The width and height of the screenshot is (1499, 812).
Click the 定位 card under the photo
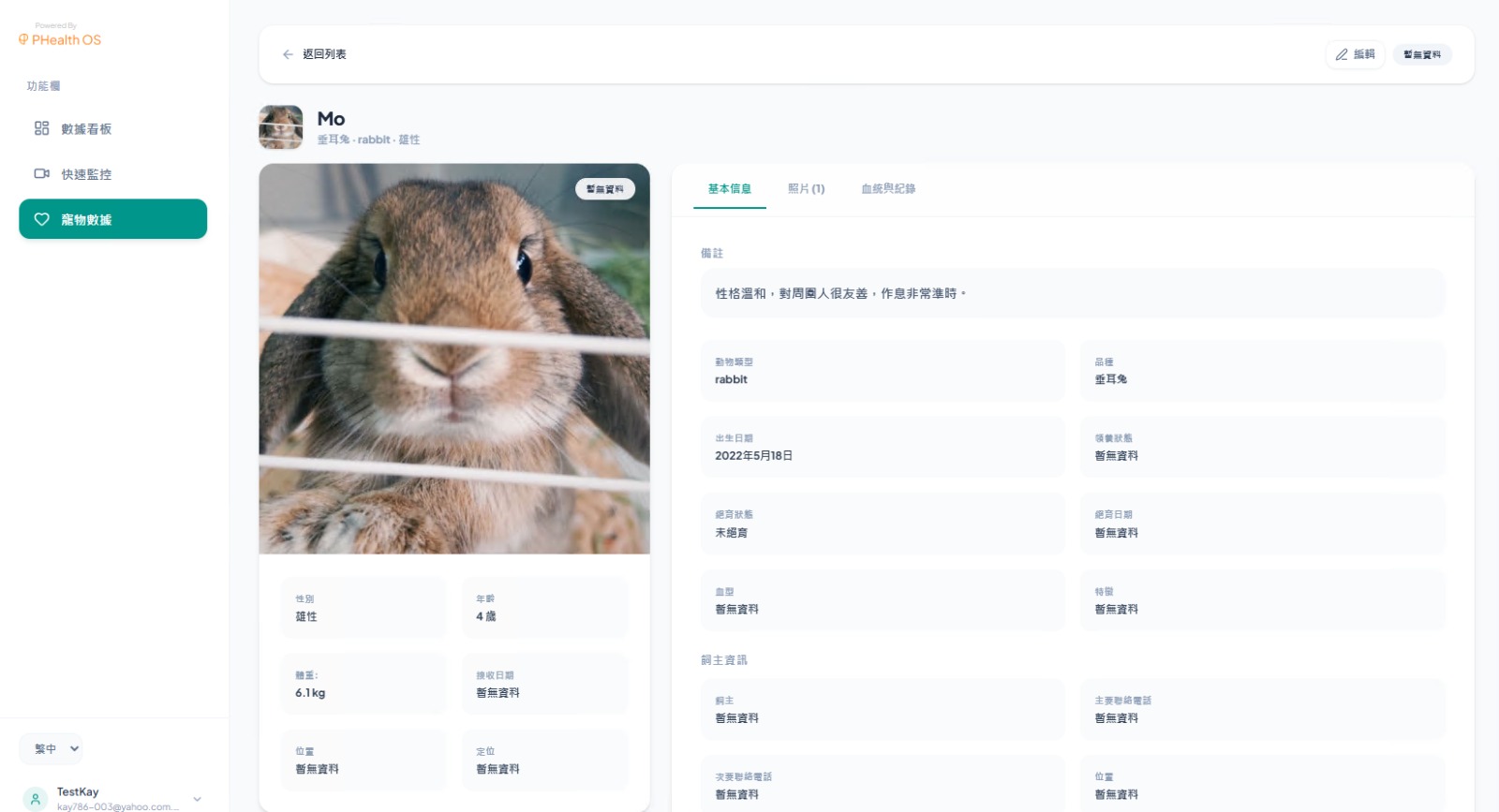point(544,760)
